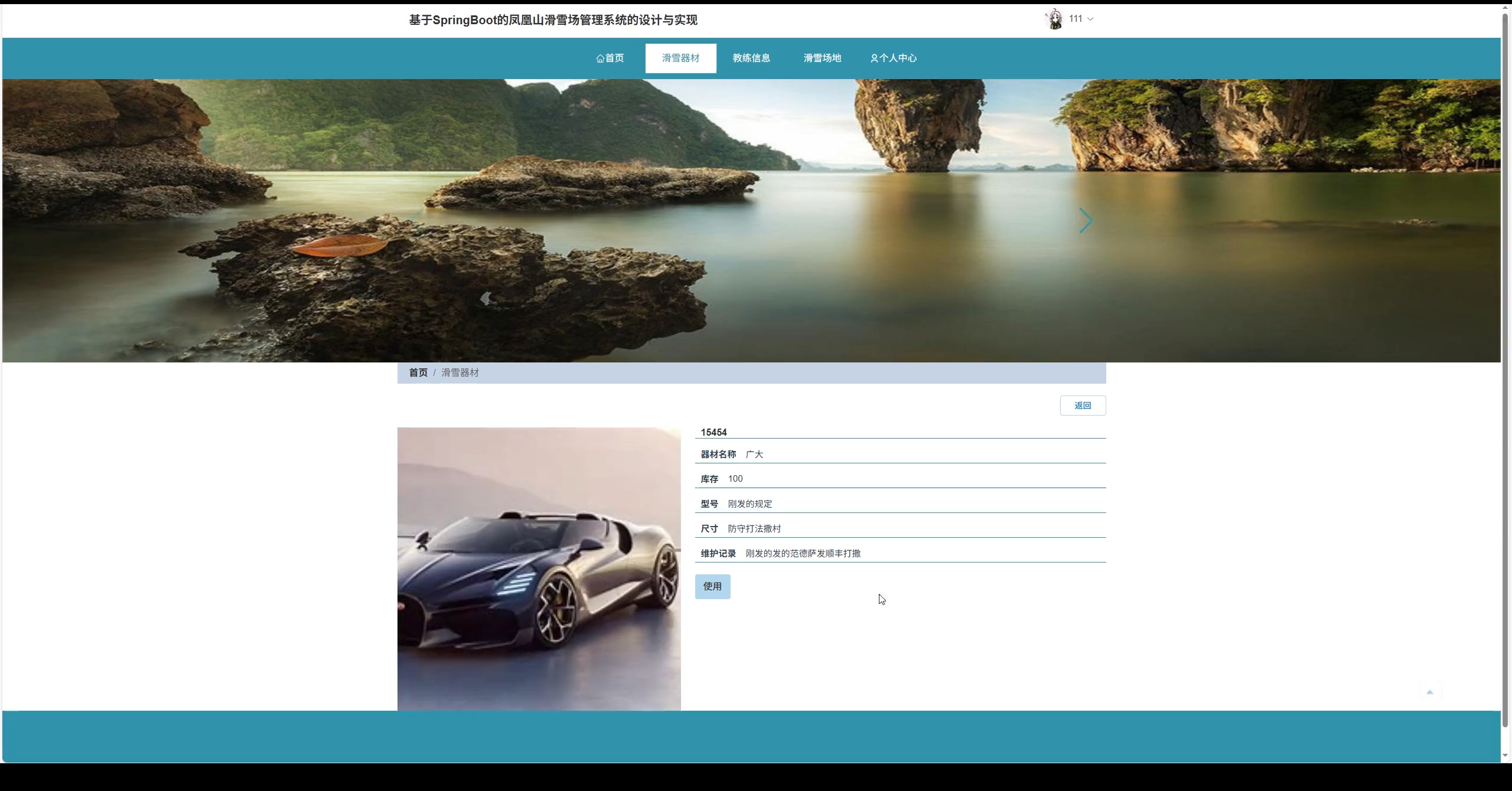Open the 教练信息 navigation tab
Viewport: 1512px width, 791px height.
[751, 58]
